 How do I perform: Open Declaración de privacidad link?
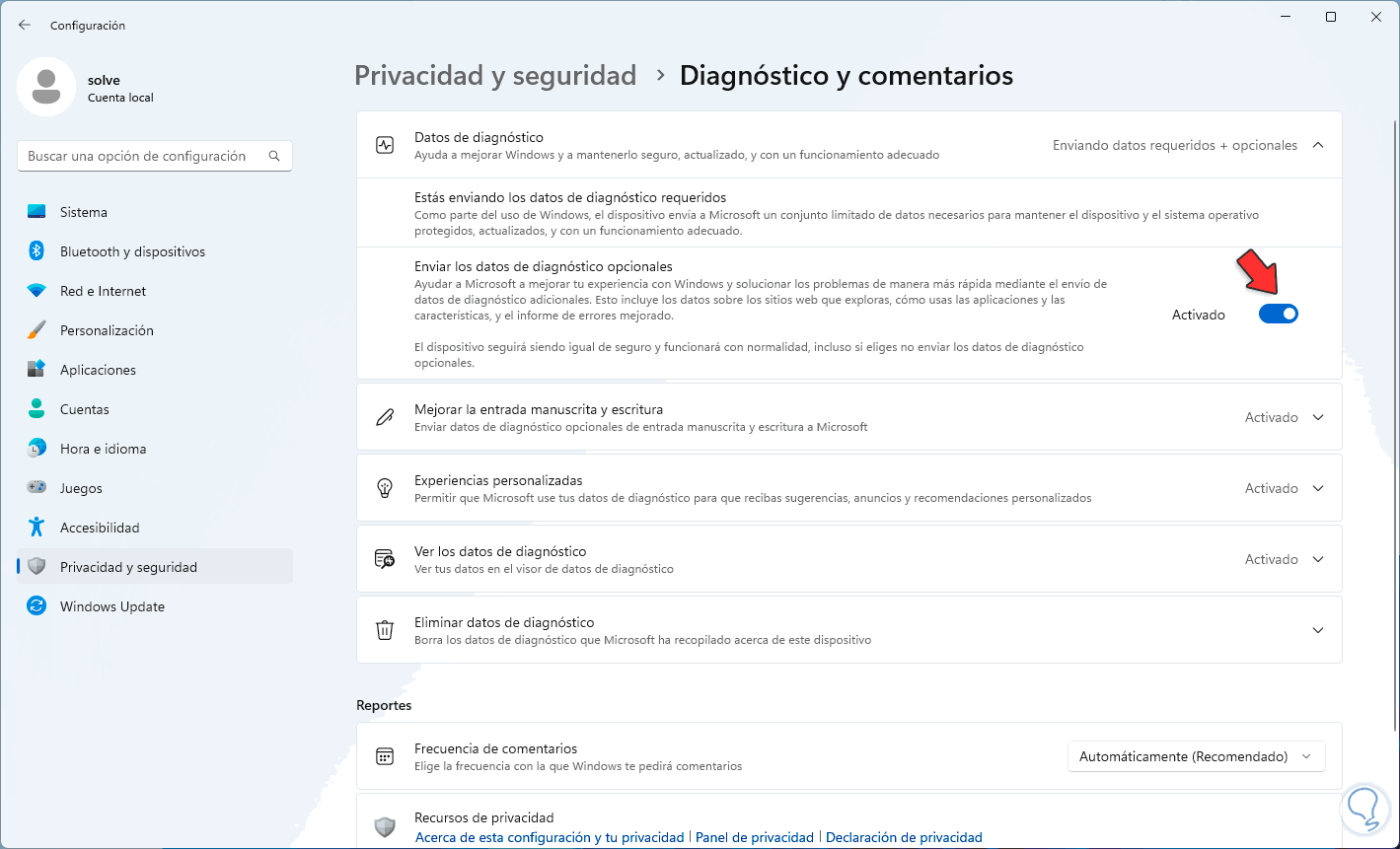tap(904, 837)
